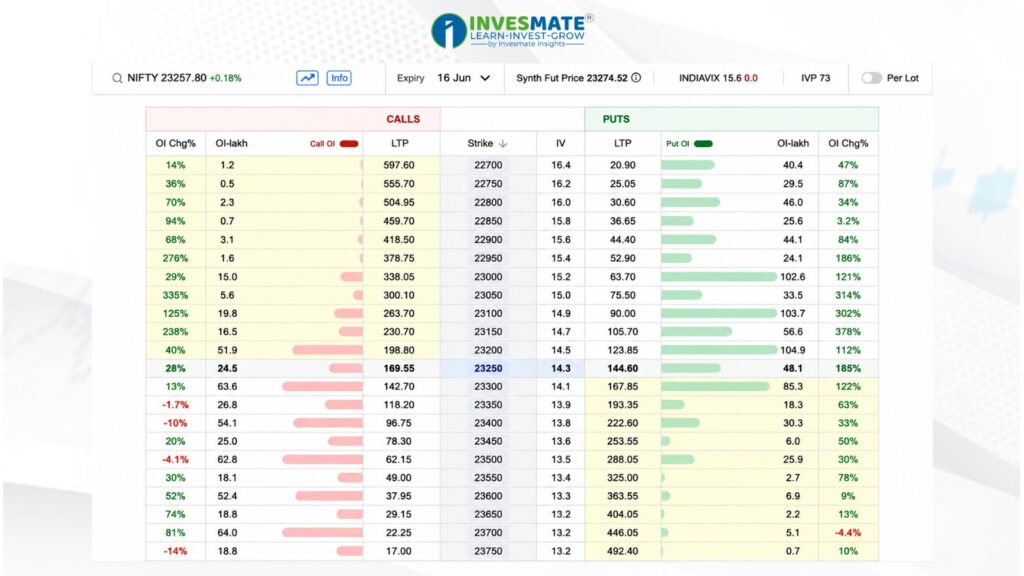Click the green Put OI legend pill
Viewport: 1024px width, 576px height.
click(x=703, y=144)
